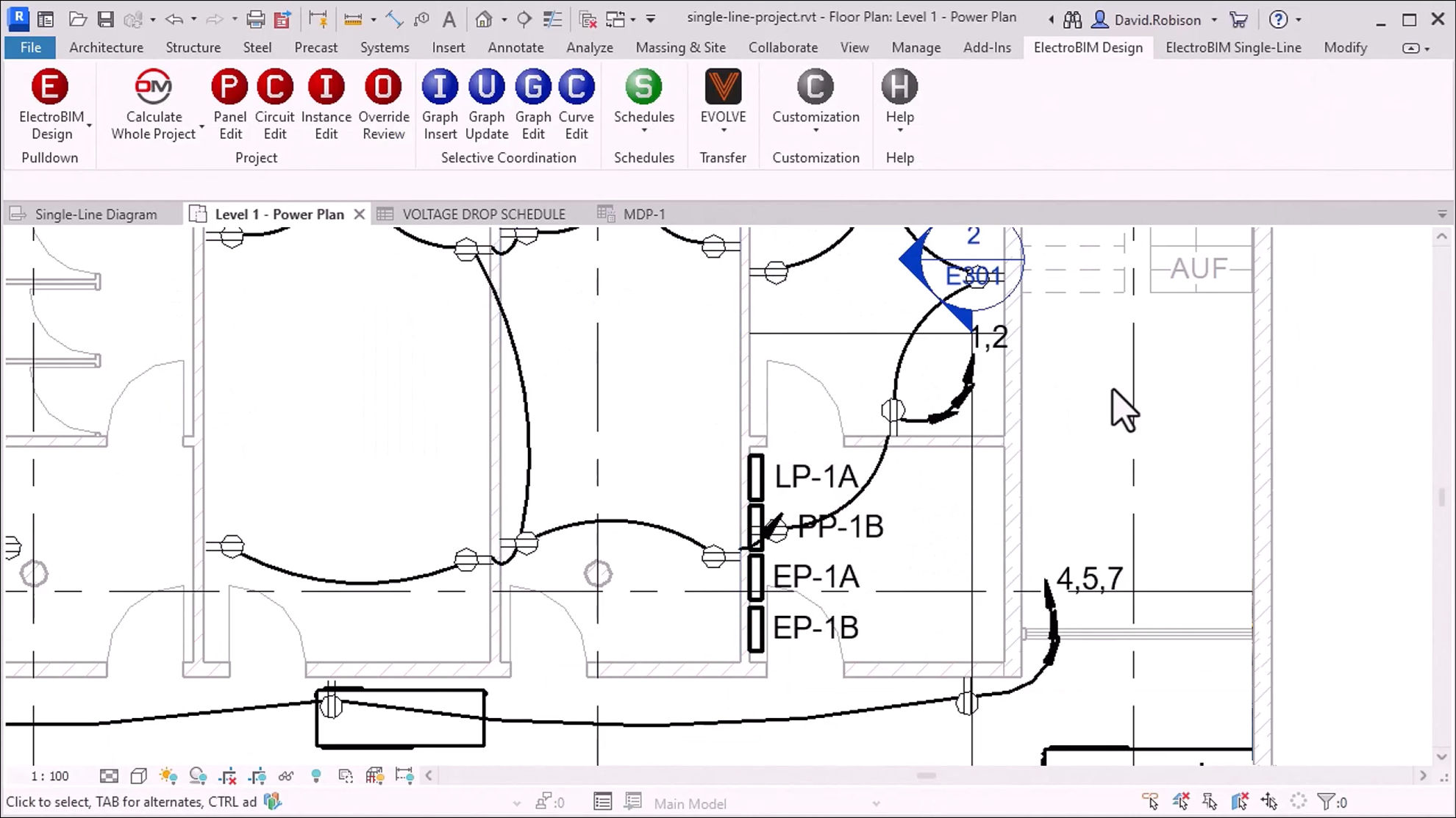The height and width of the screenshot is (818, 1456).
Task: Click the Section tool icon
Action: click(524, 19)
